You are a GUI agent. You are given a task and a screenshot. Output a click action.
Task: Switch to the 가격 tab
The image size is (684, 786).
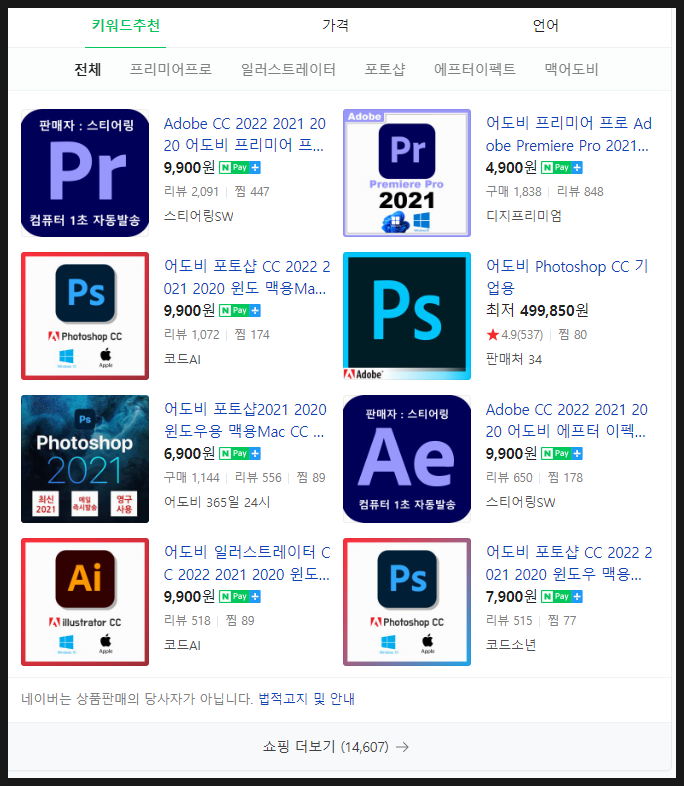click(x=335, y=25)
